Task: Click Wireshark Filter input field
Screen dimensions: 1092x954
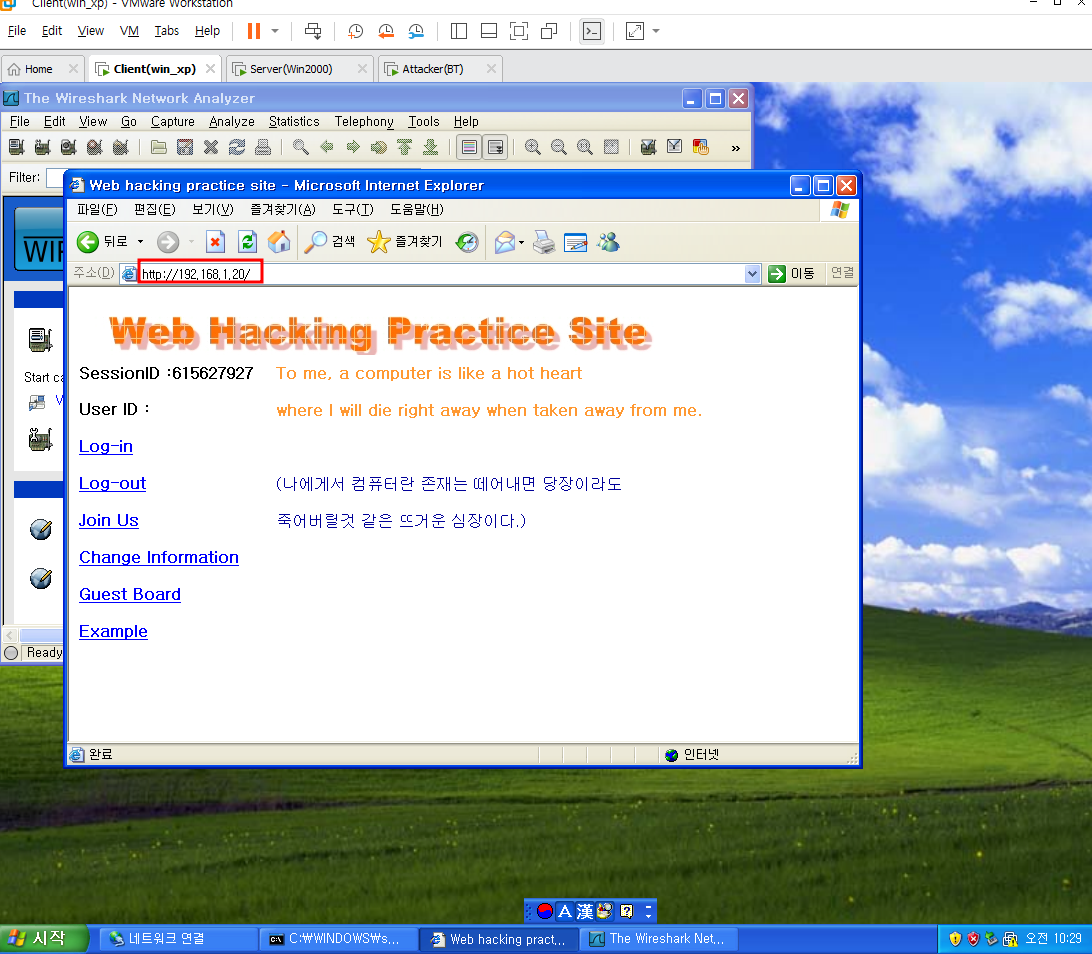Action: tap(54, 178)
